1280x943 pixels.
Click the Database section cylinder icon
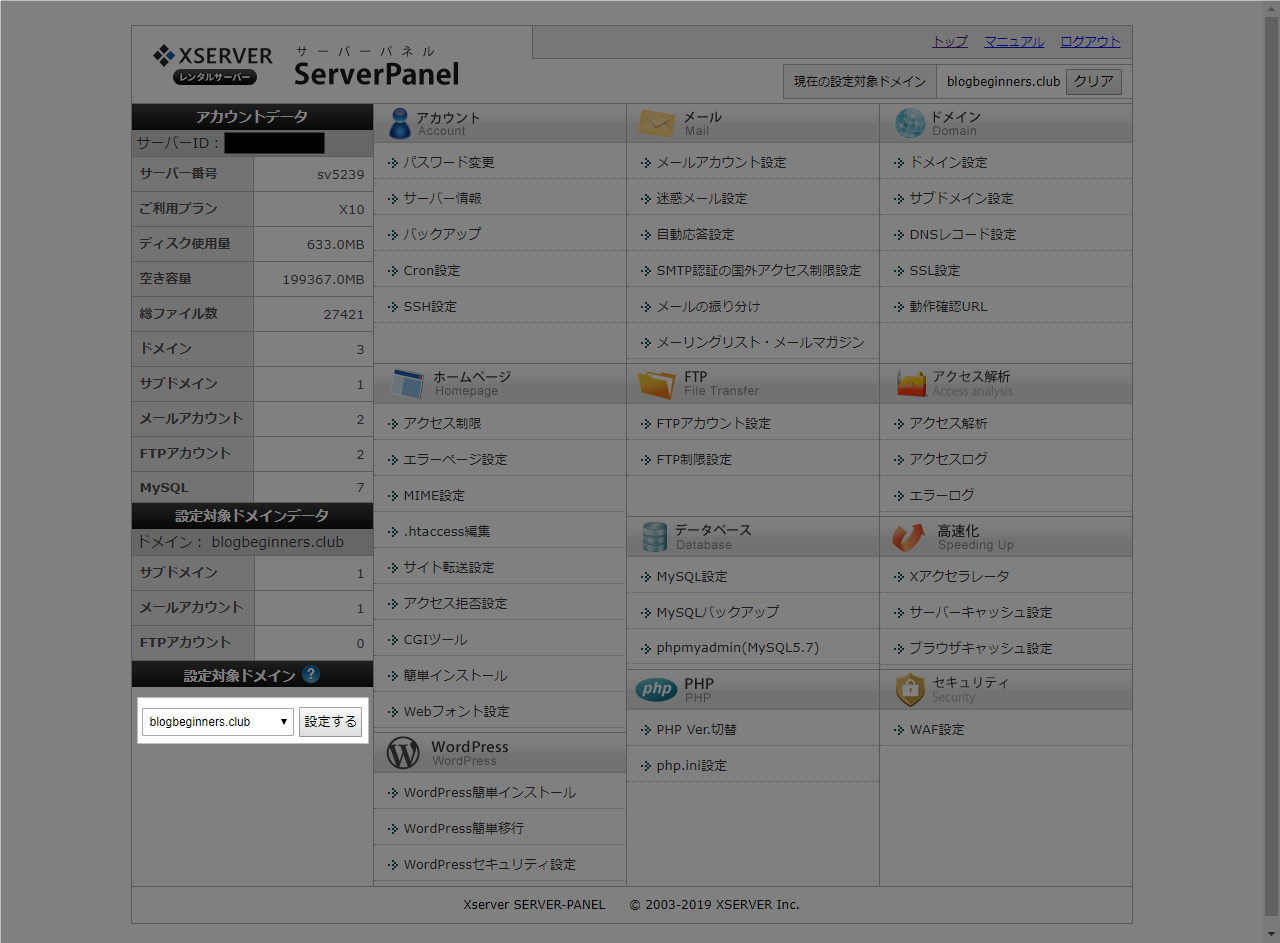[x=655, y=537]
